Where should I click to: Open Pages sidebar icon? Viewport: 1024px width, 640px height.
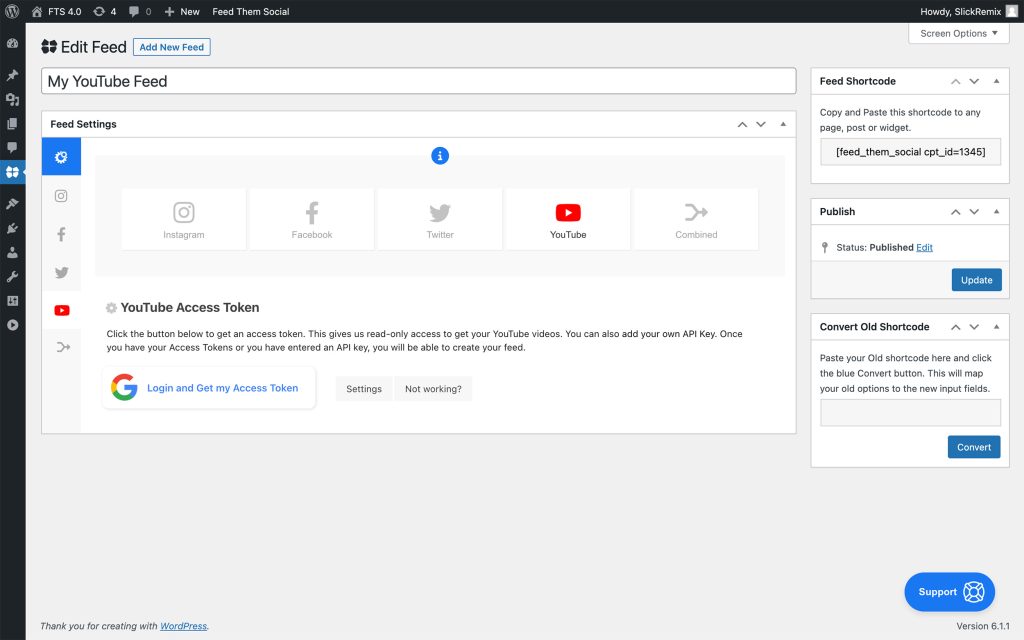(12, 123)
